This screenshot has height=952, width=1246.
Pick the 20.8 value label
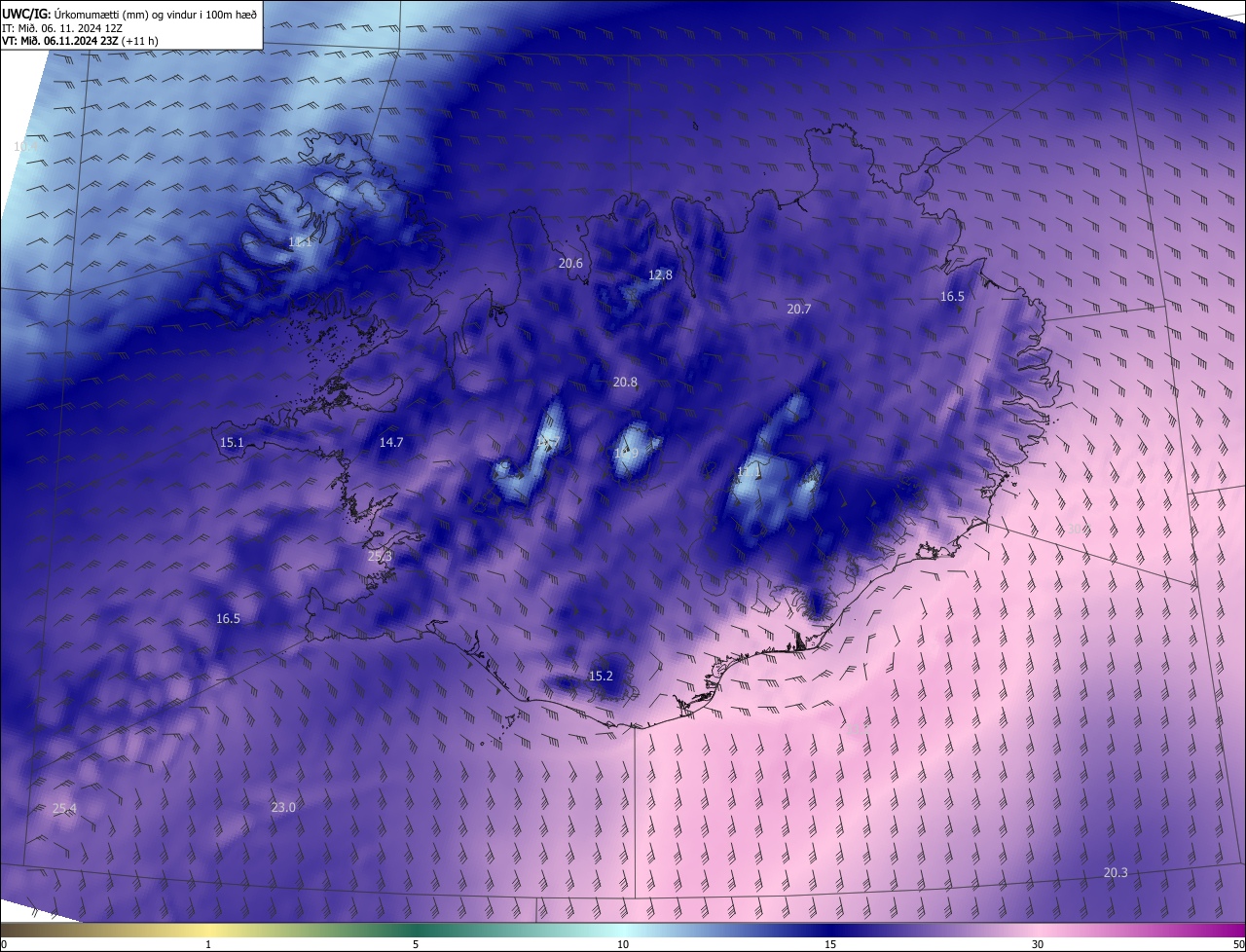pyautogui.click(x=625, y=383)
